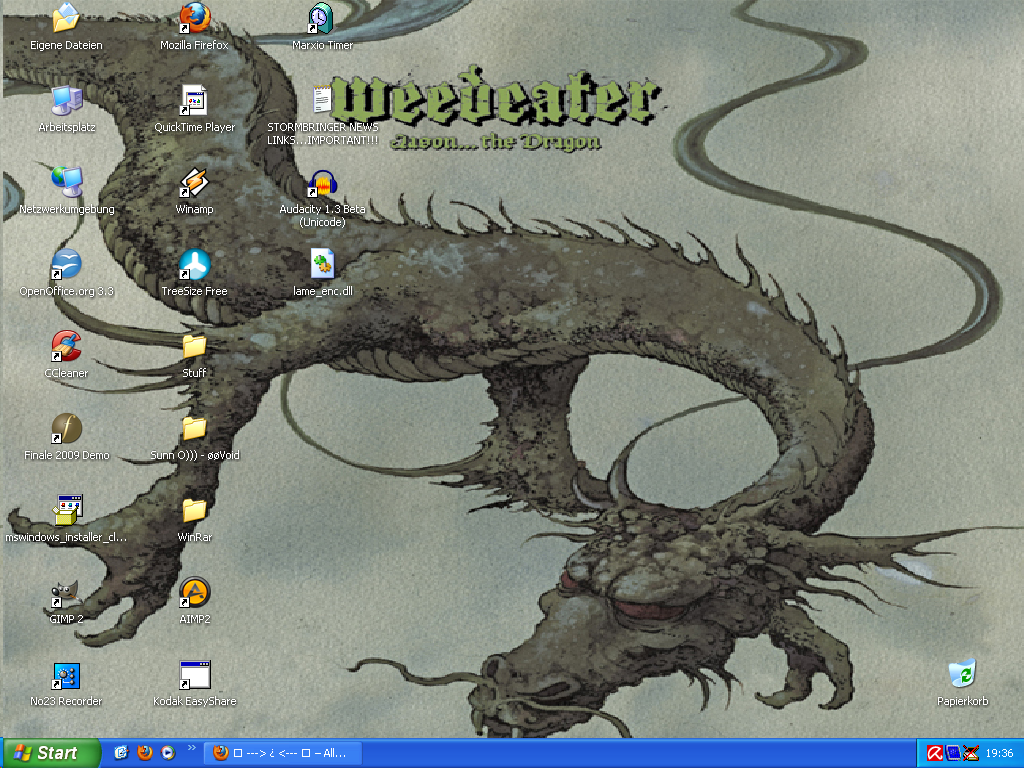Image resolution: width=1024 pixels, height=768 pixels.
Task: Launch Windows Media Player from quick launch
Action: point(168,753)
